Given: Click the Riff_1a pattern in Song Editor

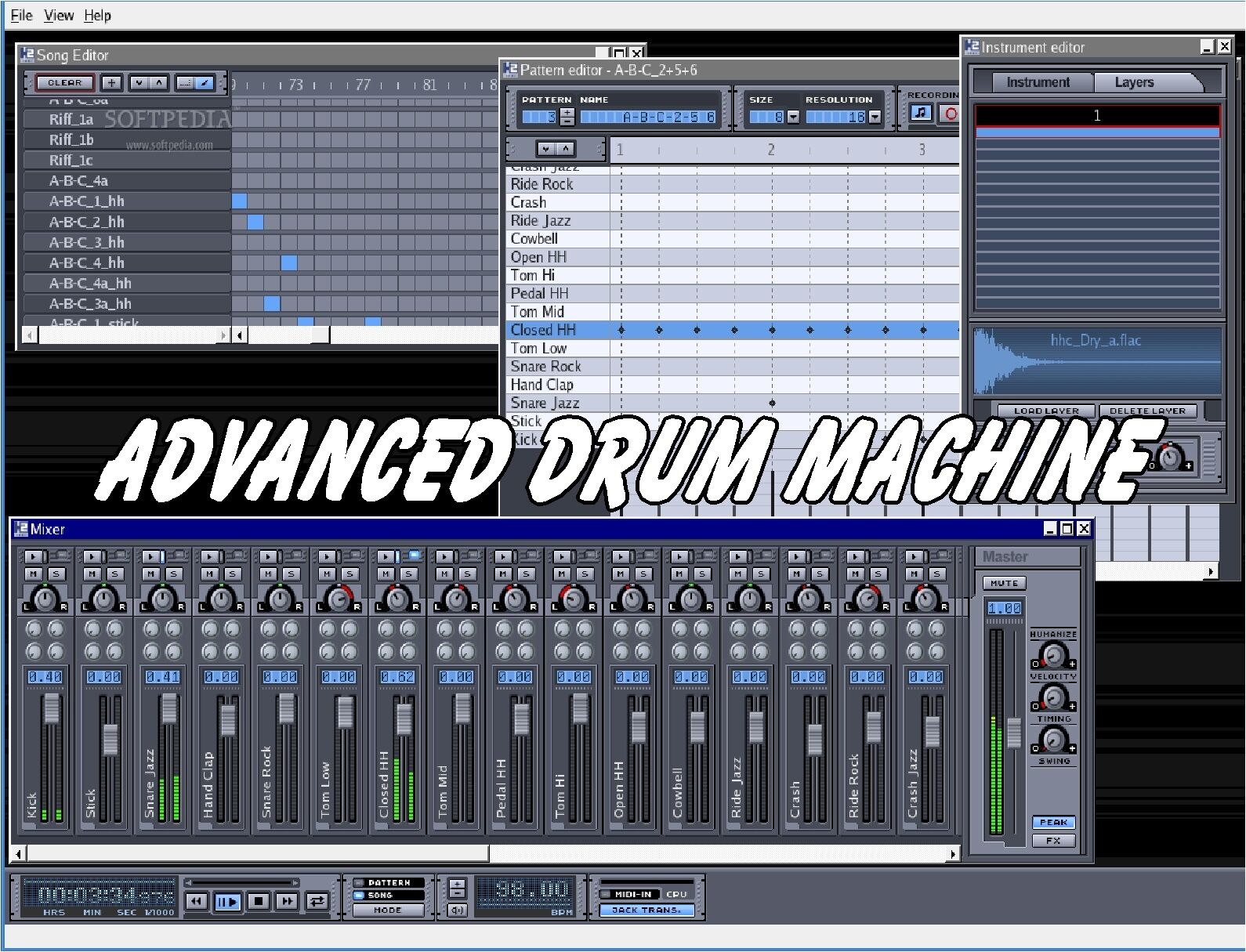Looking at the screenshot, I should (x=127, y=119).
